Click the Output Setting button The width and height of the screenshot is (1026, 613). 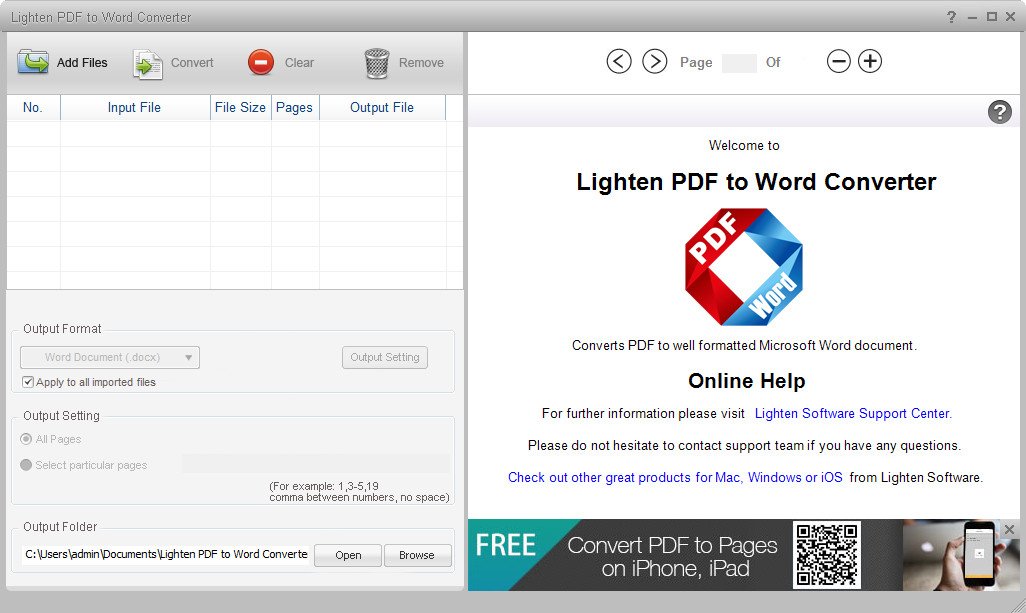pos(385,357)
